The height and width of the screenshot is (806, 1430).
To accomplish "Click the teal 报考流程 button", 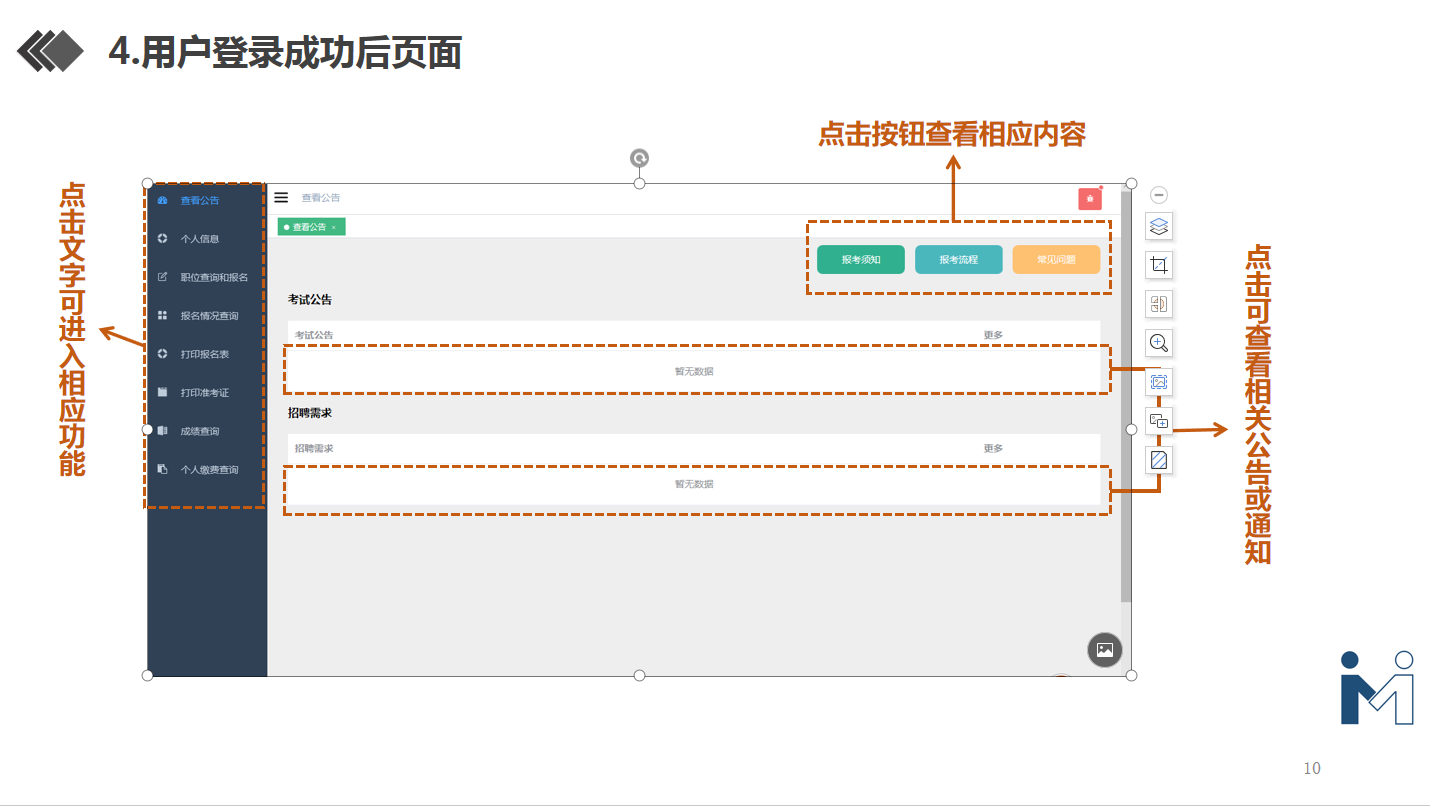I will pos(958,260).
